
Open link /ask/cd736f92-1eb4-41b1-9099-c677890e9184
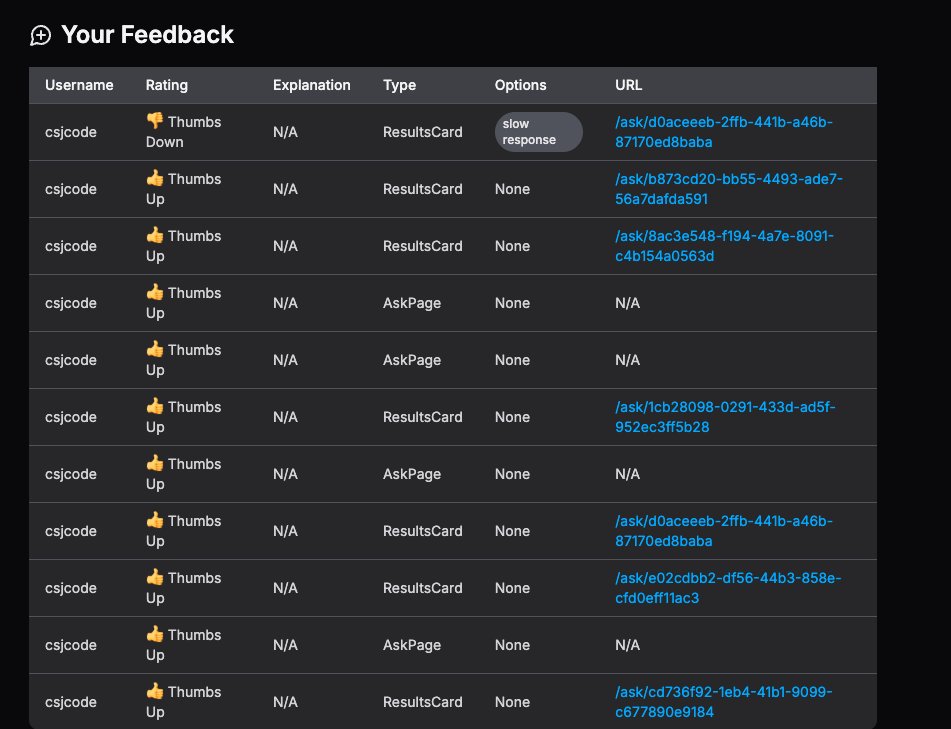pos(724,702)
